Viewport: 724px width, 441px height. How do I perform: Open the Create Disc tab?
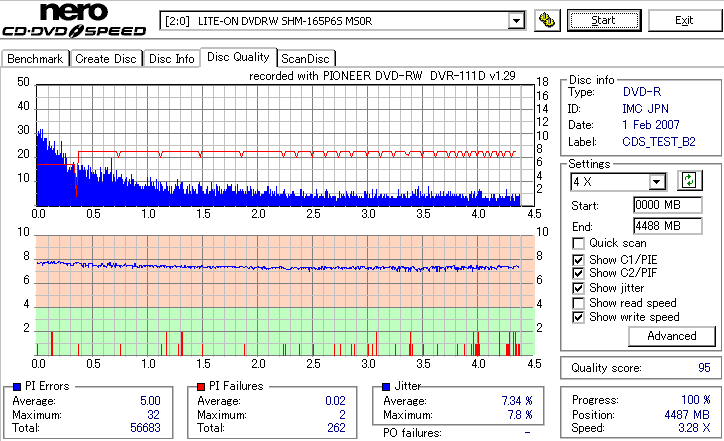click(106, 59)
